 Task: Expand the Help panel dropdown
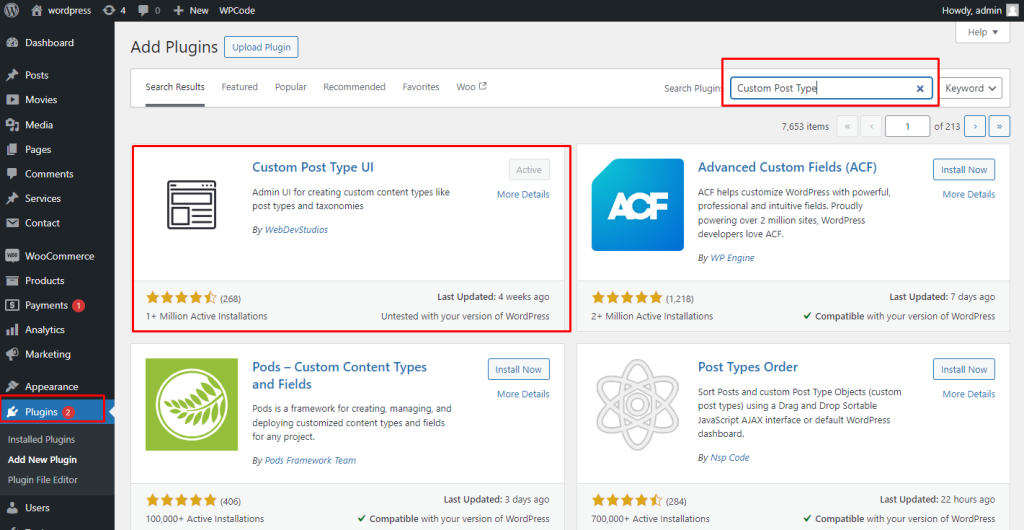click(983, 32)
